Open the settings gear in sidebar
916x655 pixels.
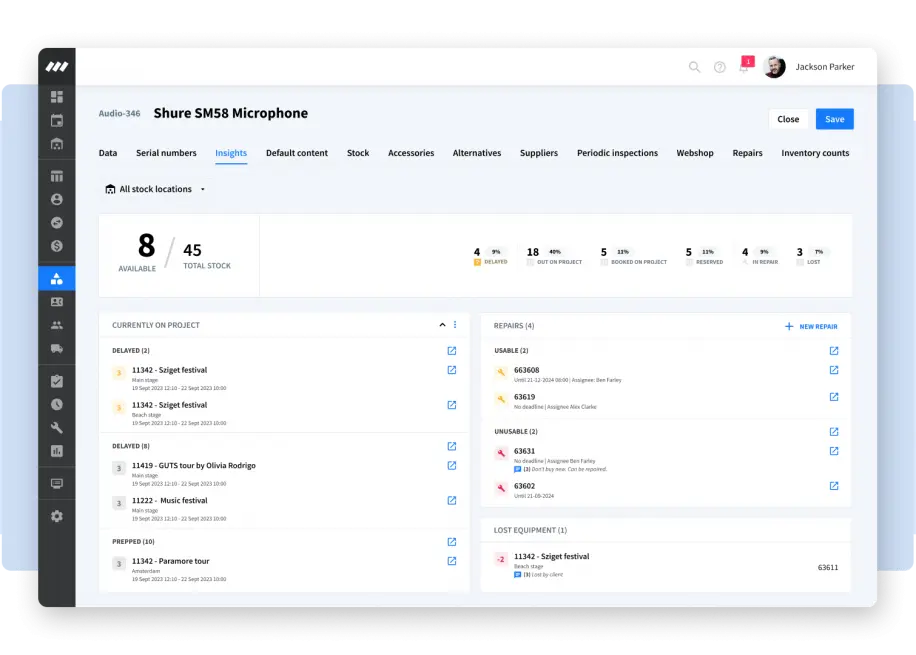point(57,516)
